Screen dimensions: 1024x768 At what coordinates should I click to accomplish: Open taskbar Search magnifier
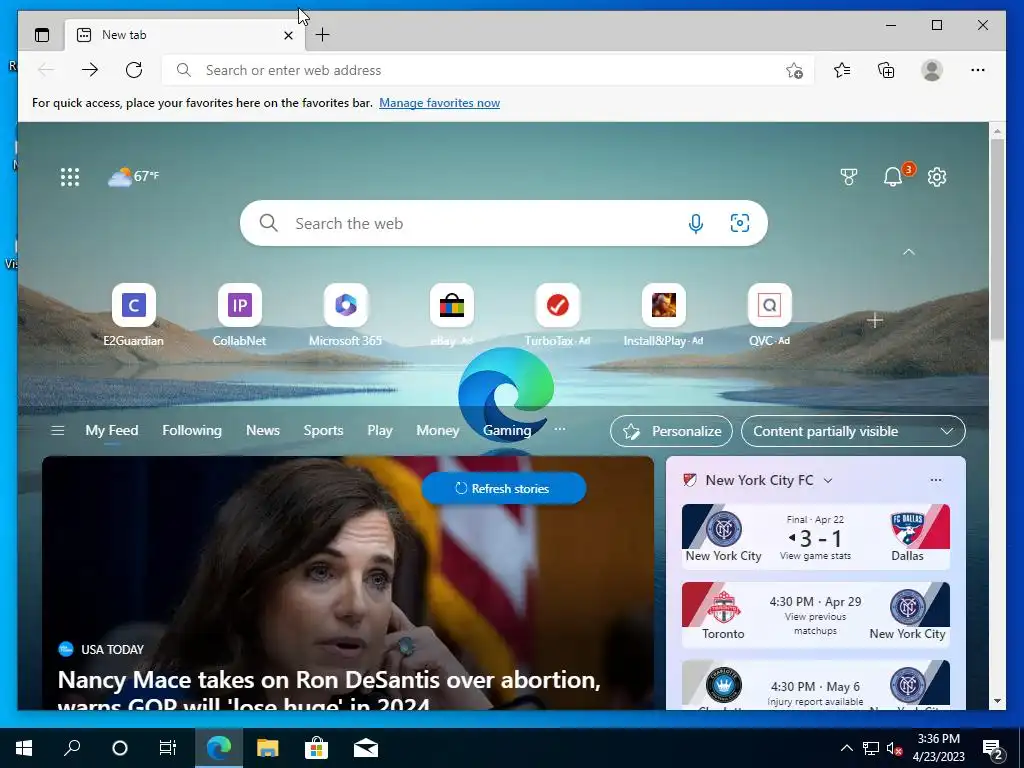(x=72, y=748)
